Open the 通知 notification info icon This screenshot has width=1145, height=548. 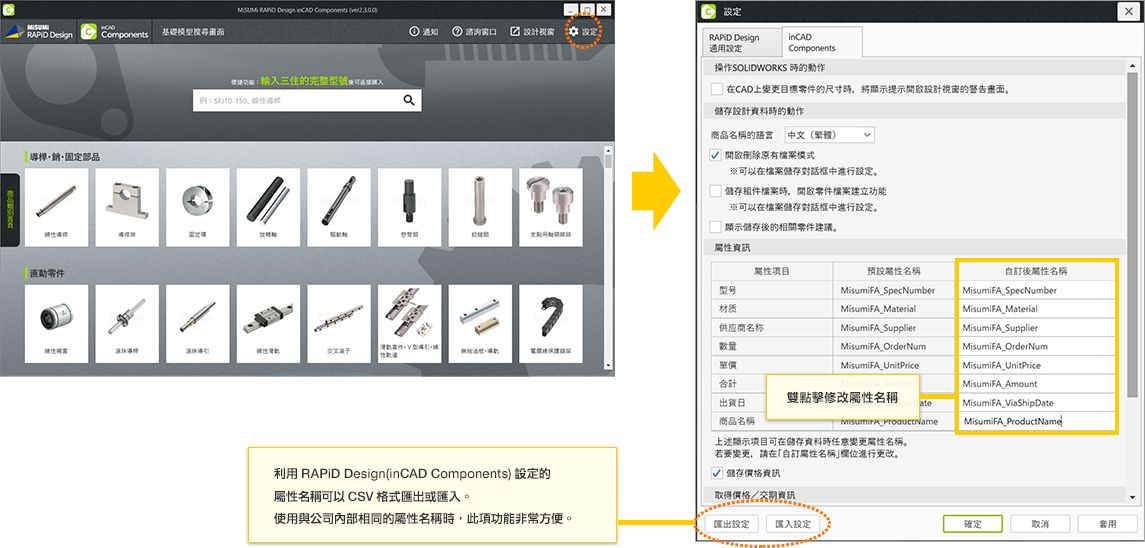413,32
